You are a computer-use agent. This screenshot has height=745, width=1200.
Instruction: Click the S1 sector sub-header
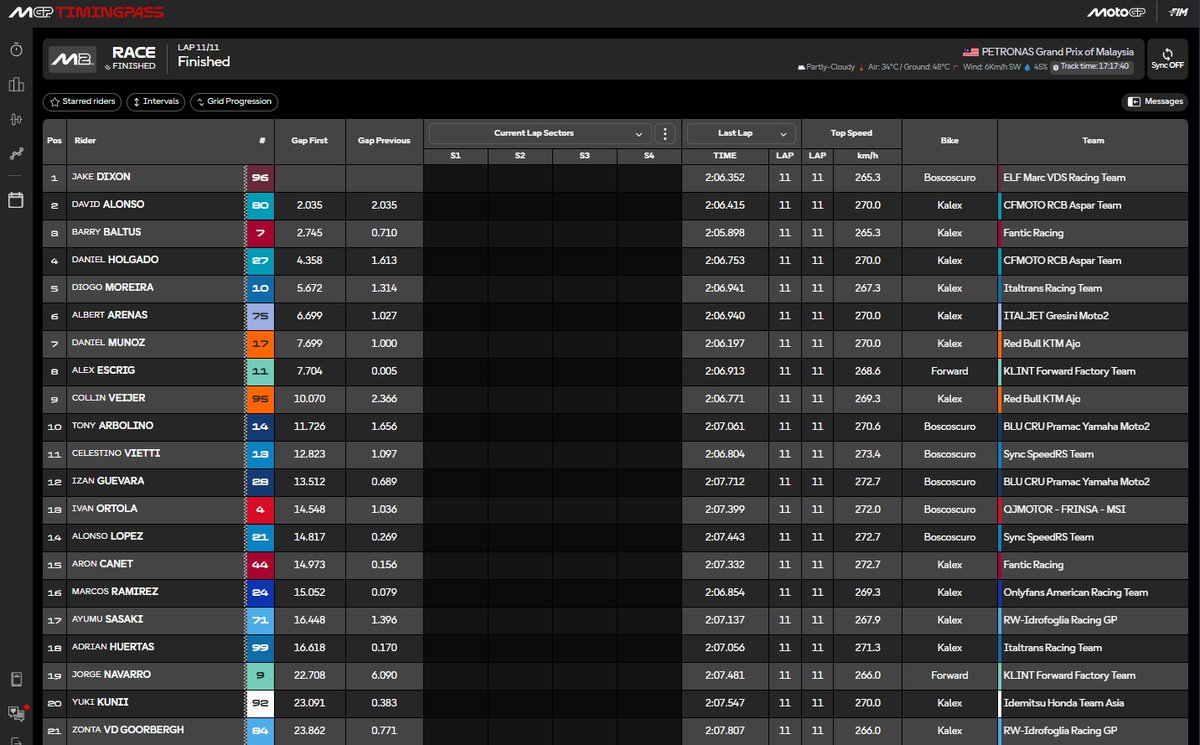click(x=456, y=156)
